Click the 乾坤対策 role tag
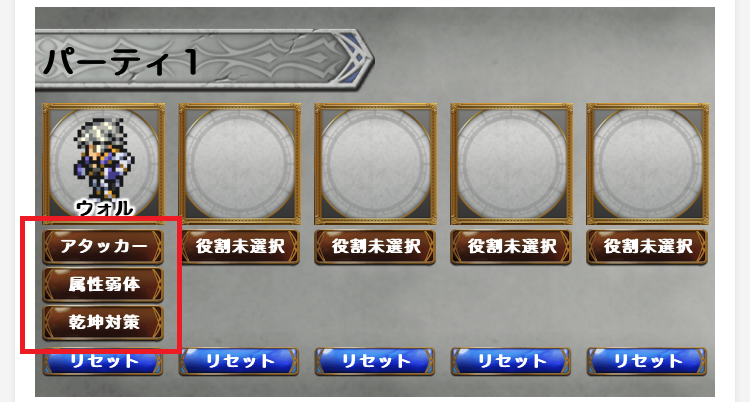Screen dimensions: 750x402 [103, 323]
